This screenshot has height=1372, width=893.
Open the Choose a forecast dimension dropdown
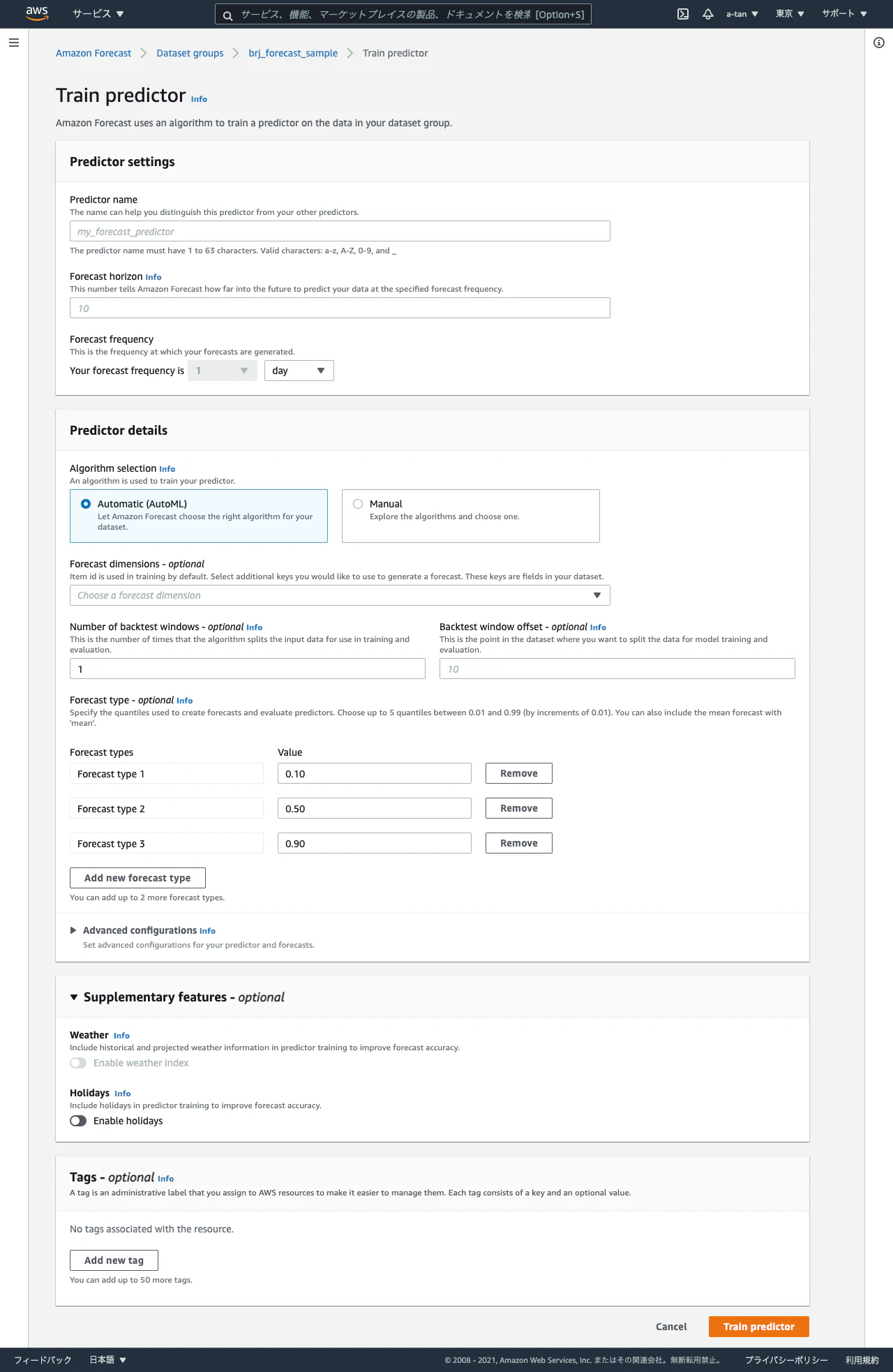(340, 595)
